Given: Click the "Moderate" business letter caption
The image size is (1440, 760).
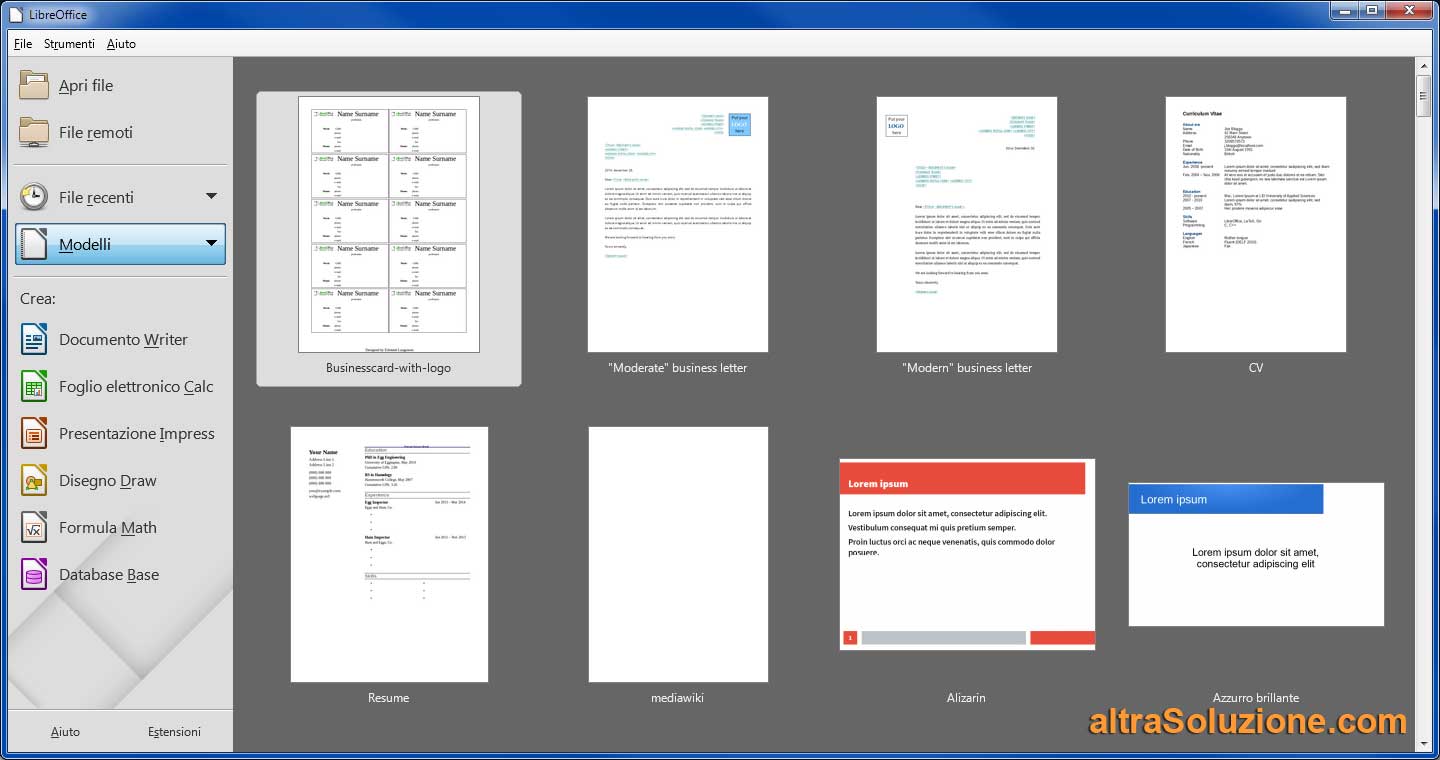Looking at the screenshot, I should pos(677,368).
